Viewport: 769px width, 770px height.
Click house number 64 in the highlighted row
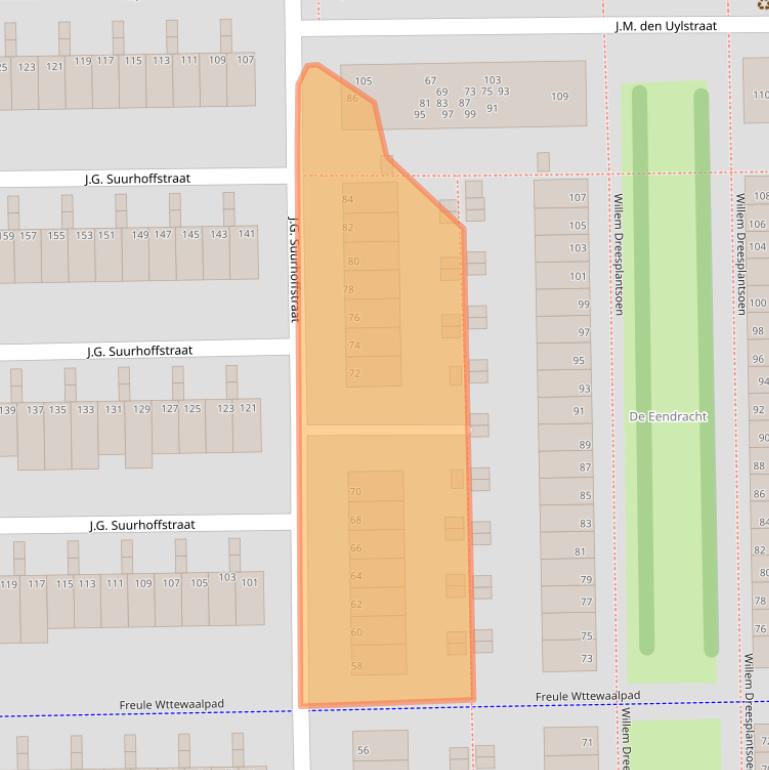point(356,576)
